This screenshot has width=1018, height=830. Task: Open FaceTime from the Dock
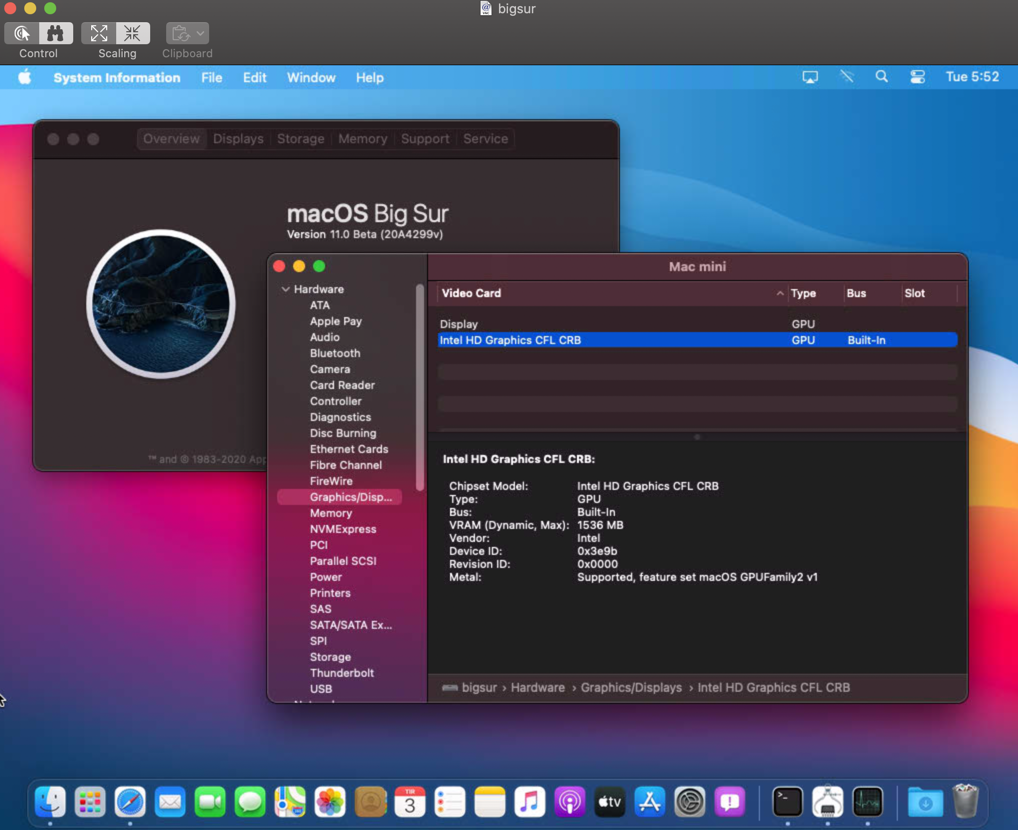(x=210, y=802)
